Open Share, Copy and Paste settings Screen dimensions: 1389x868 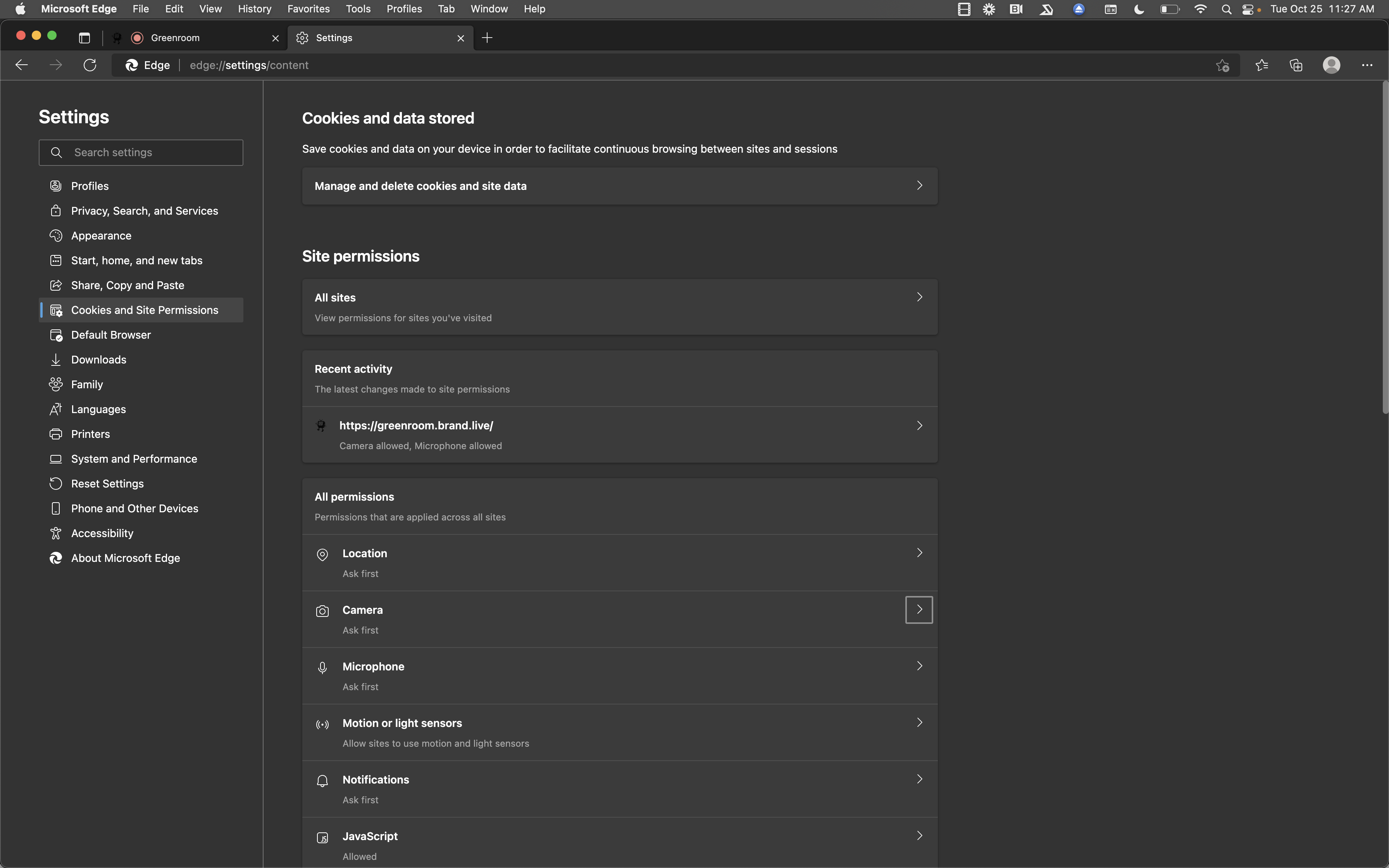141,285
